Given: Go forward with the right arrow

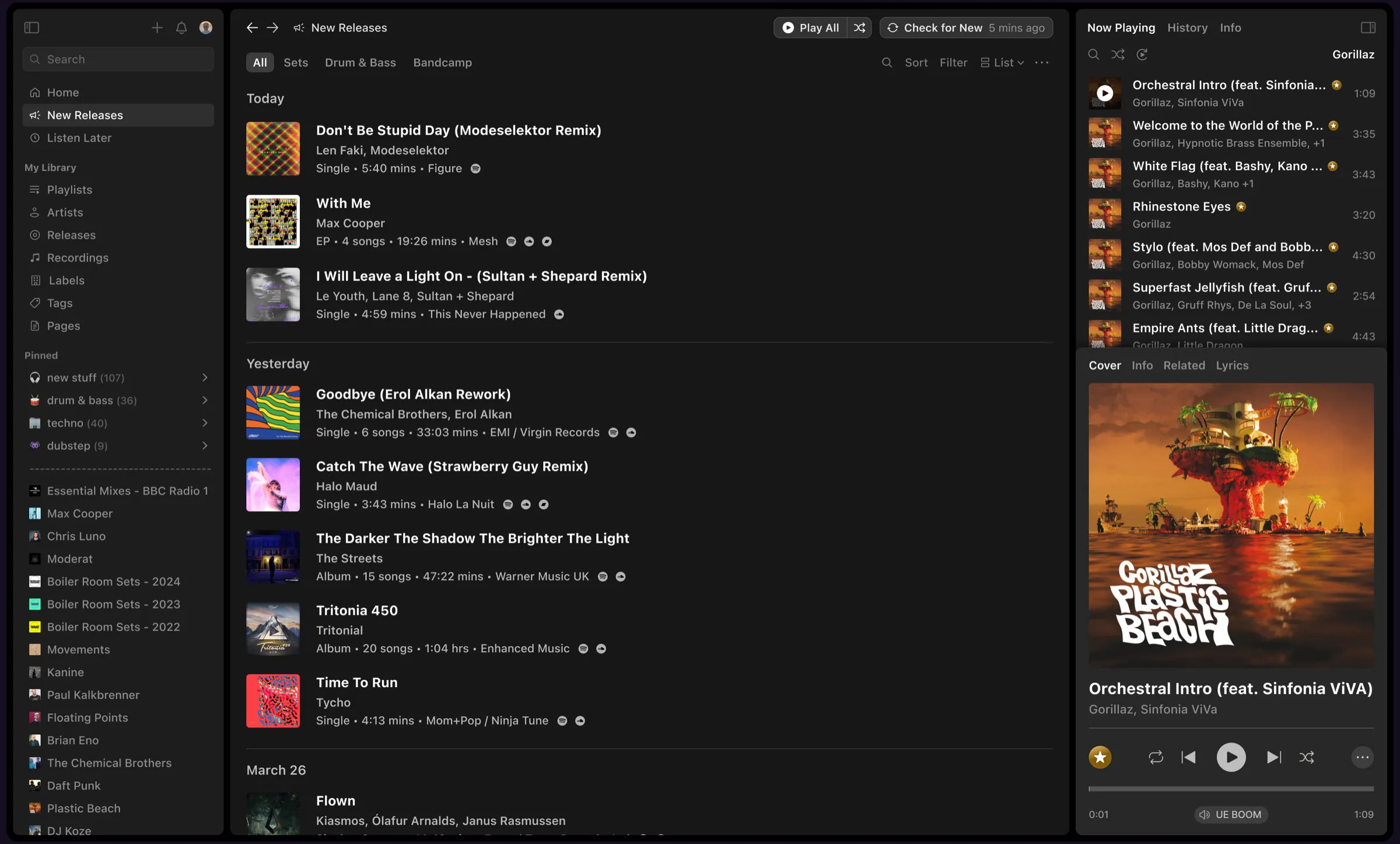Looking at the screenshot, I should pyautogui.click(x=272, y=27).
